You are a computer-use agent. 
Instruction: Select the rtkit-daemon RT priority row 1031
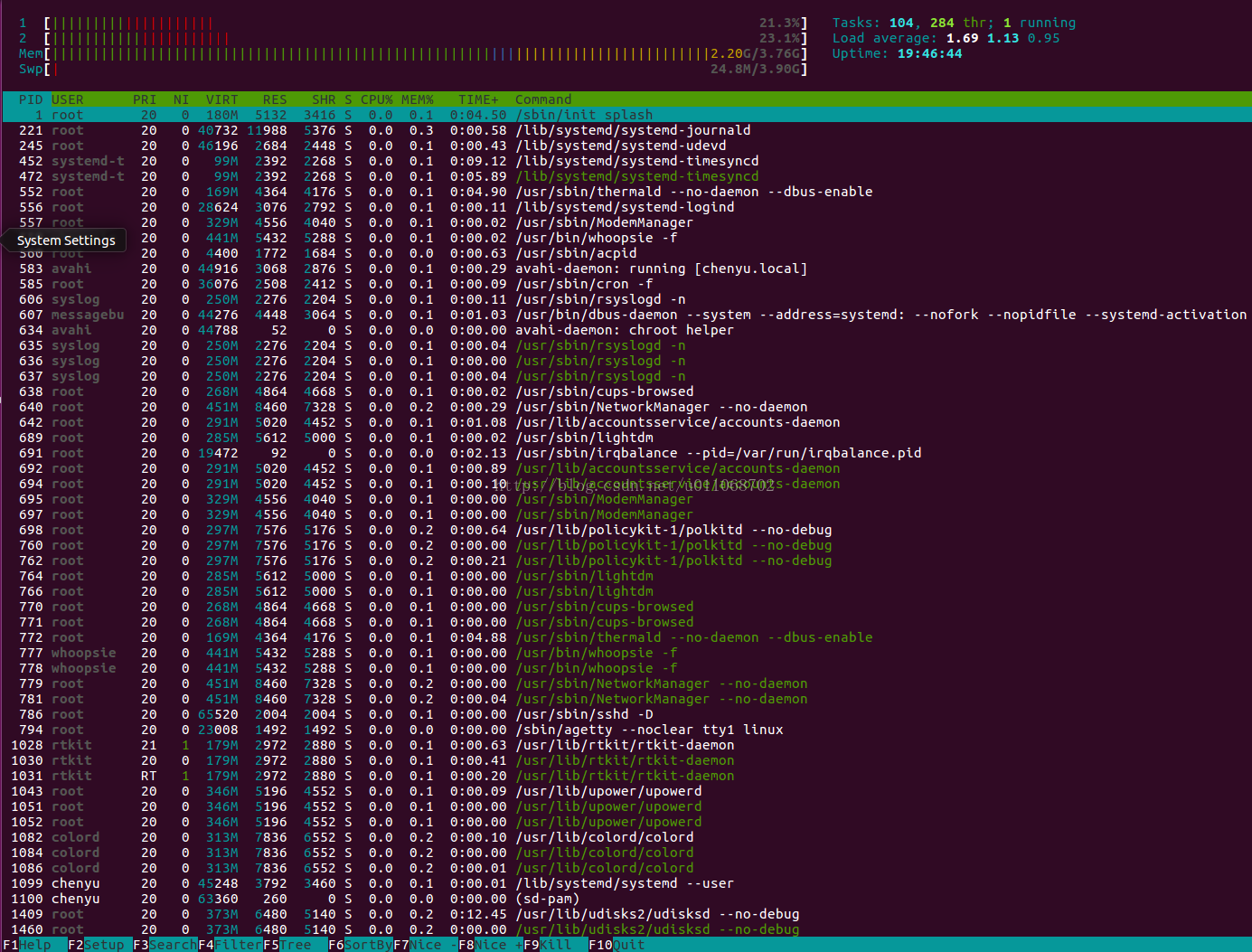[x=626, y=776]
